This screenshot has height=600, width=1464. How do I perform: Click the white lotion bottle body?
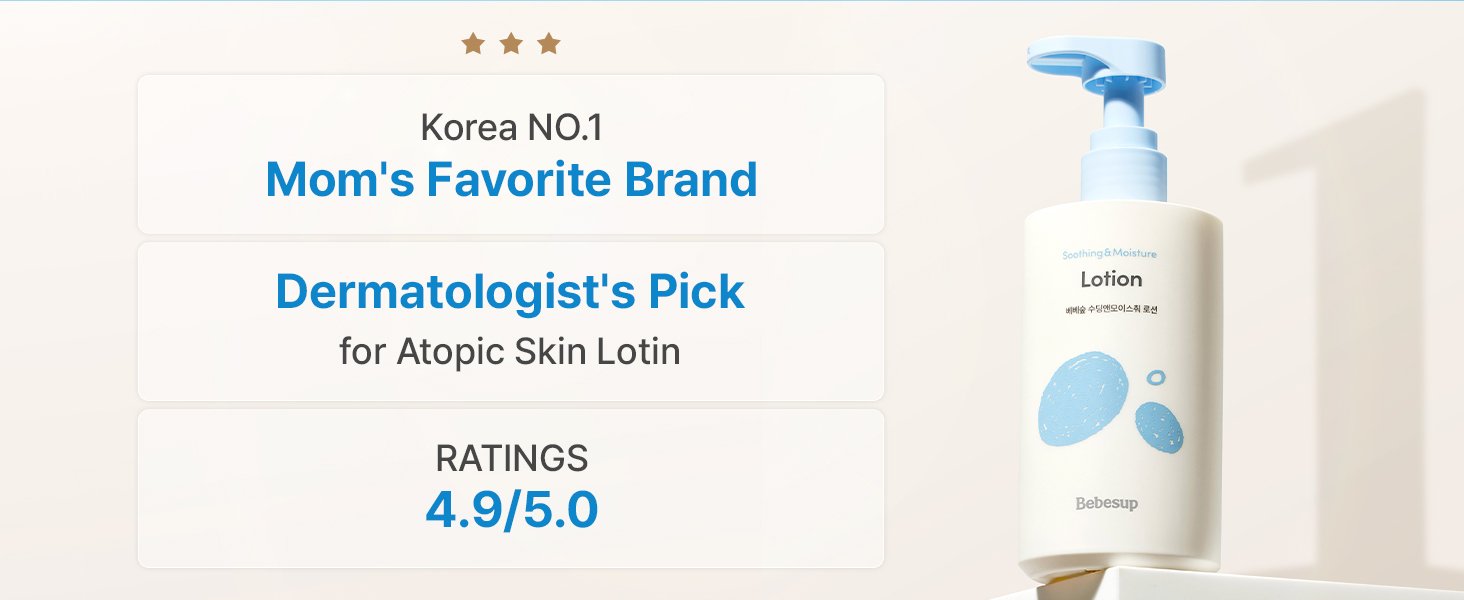click(1120, 390)
